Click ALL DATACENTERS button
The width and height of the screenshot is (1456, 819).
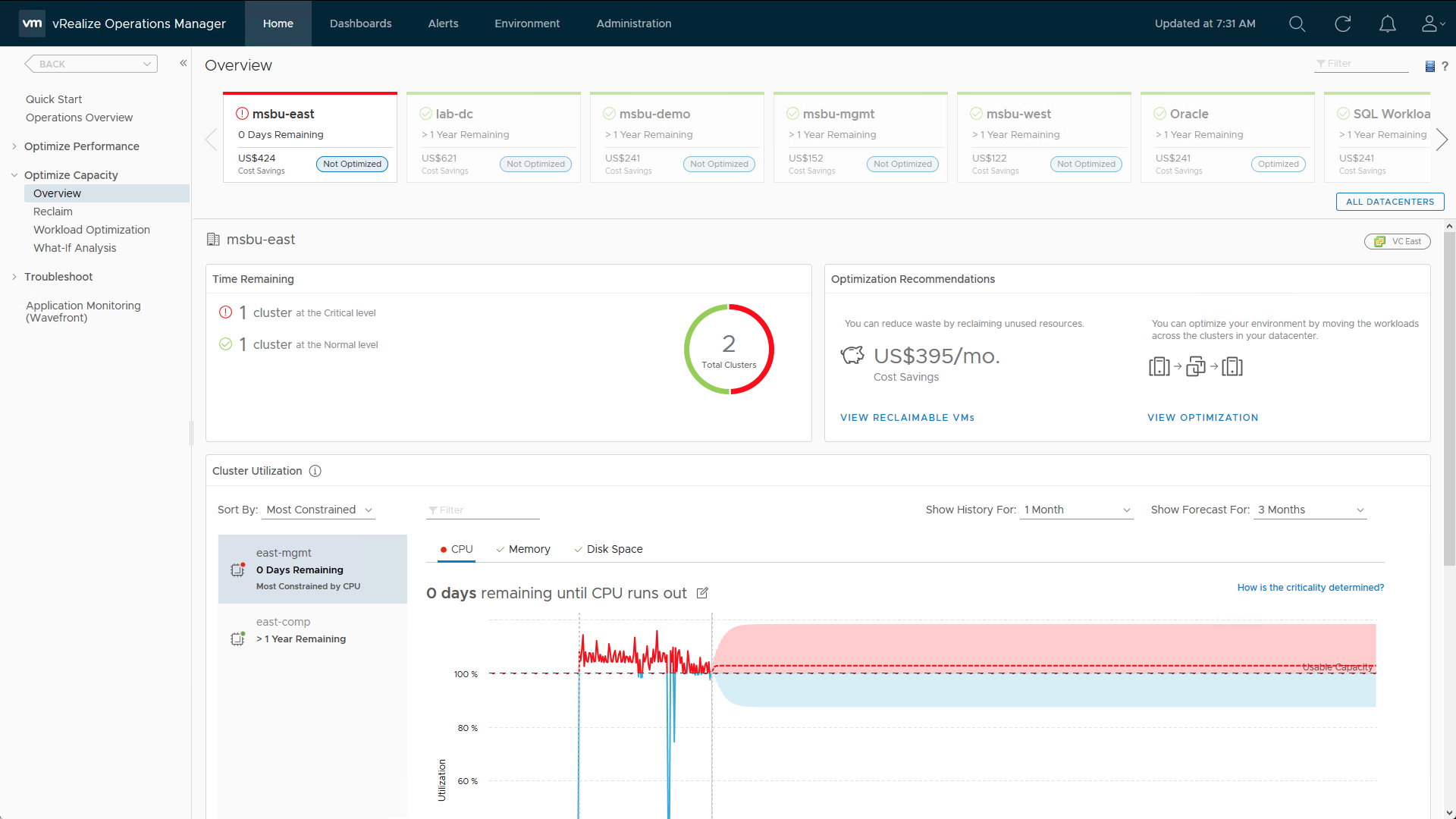1389,202
